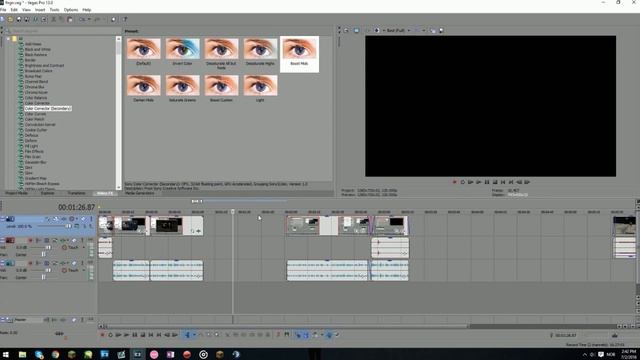The image size is (640, 360).
Task: Select the Brightness and Contrast effect
Action: click(44, 65)
